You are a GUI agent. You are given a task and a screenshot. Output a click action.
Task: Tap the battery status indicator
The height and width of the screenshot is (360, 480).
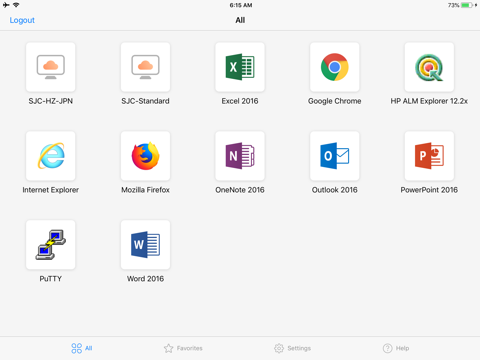click(467, 5)
